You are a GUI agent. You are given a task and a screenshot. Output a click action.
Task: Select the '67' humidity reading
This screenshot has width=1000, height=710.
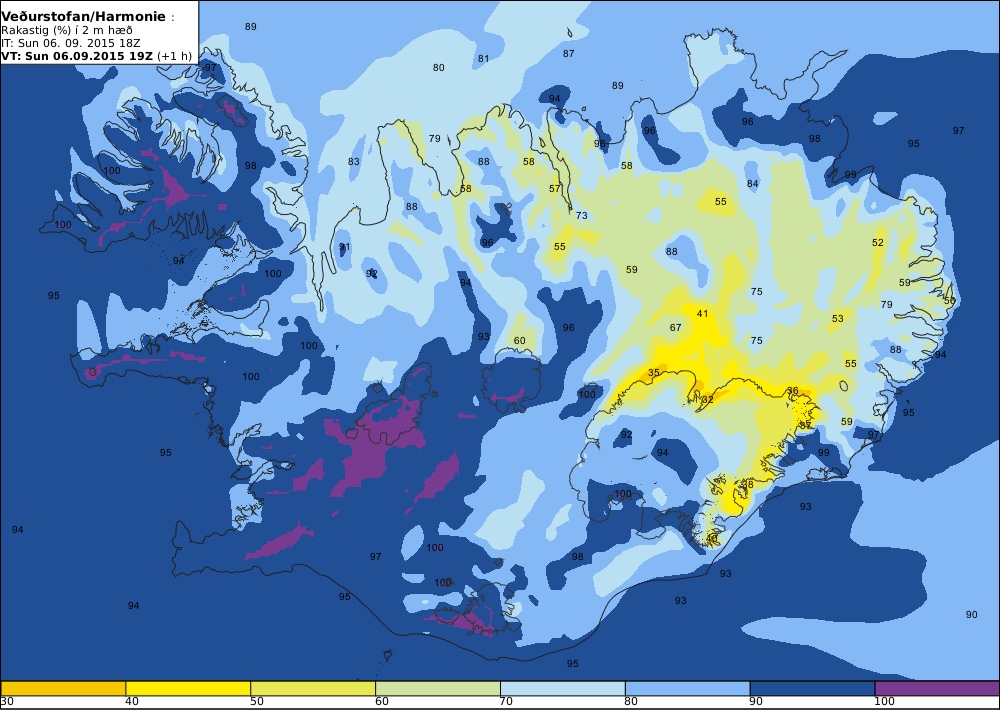[675, 327]
